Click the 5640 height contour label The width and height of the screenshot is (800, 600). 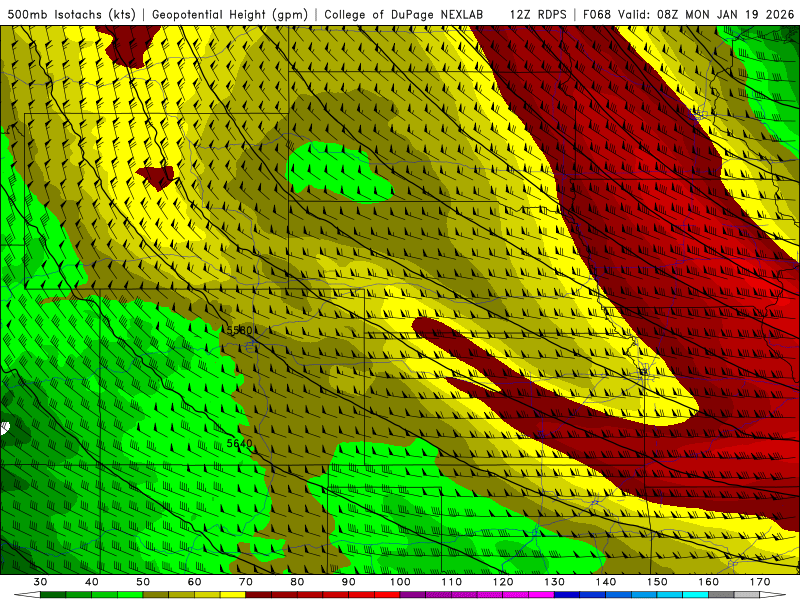239,443
